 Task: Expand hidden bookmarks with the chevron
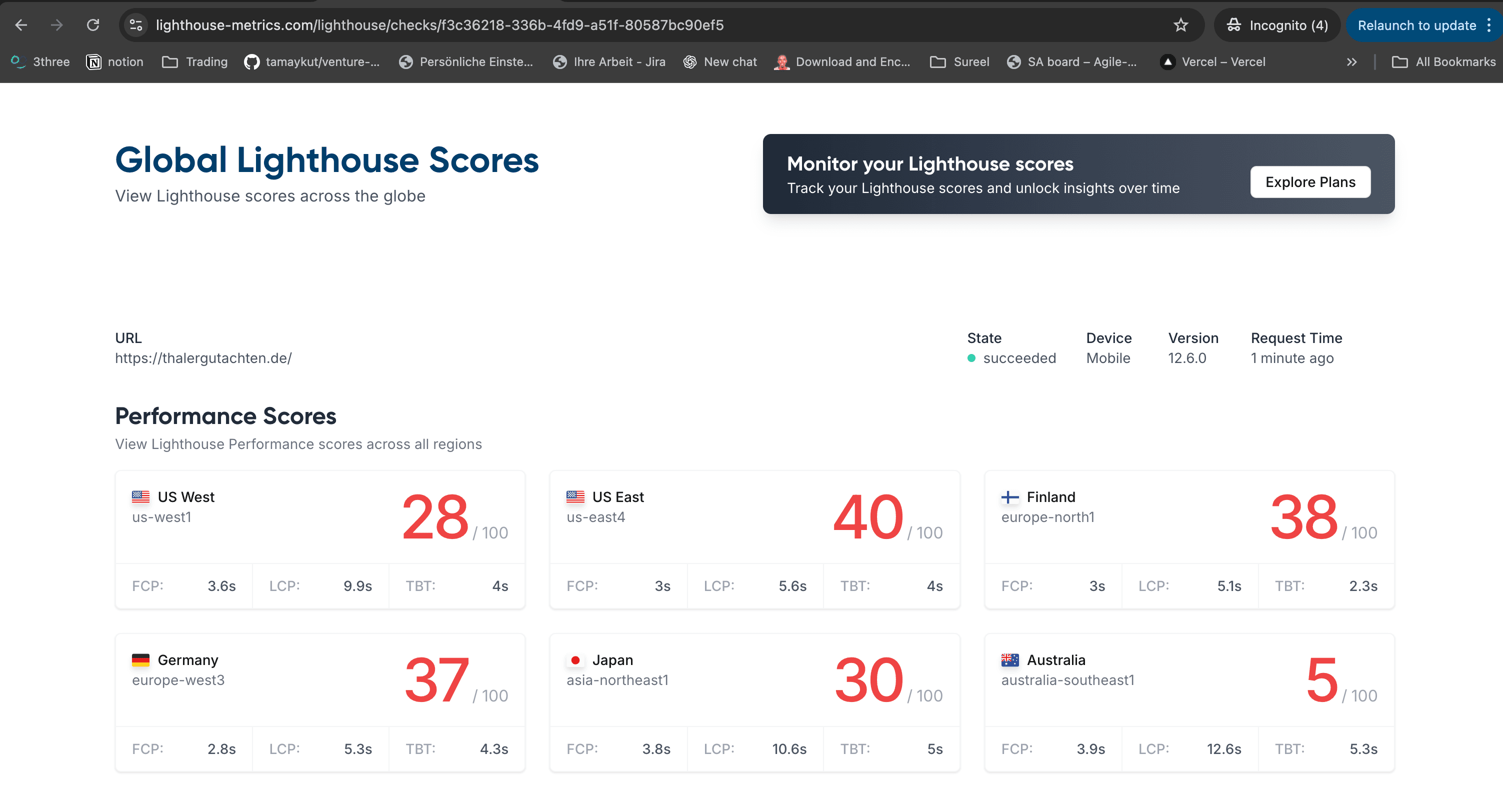tap(1352, 61)
